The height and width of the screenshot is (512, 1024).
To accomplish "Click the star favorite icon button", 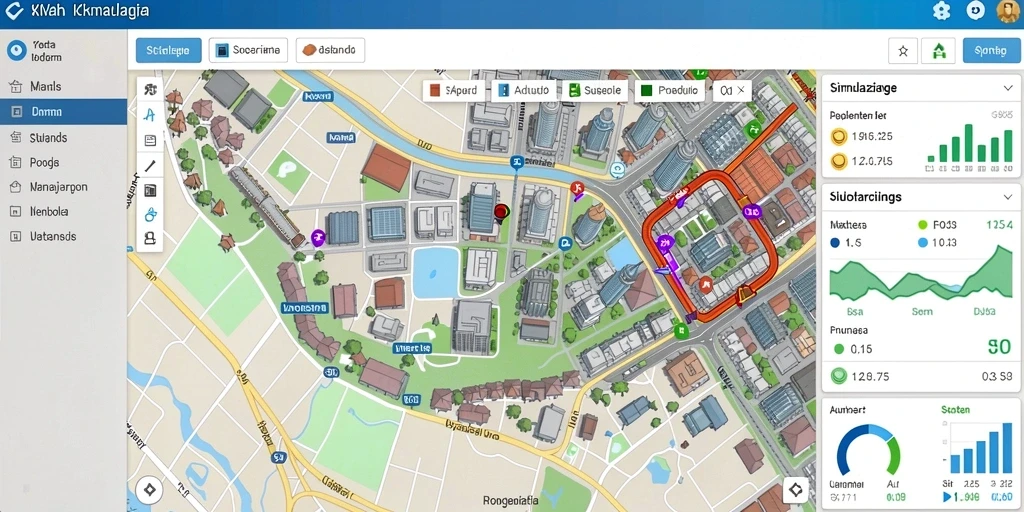I will (x=903, y=51).
